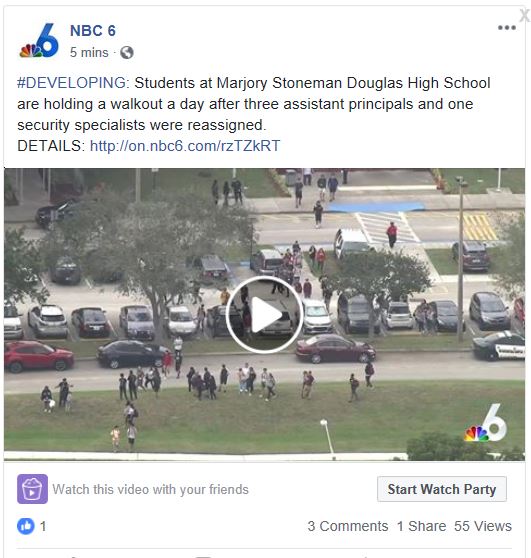Viewport: 531px width, 558px height.
Task: Click the 55 Views count
Action: 483,526
